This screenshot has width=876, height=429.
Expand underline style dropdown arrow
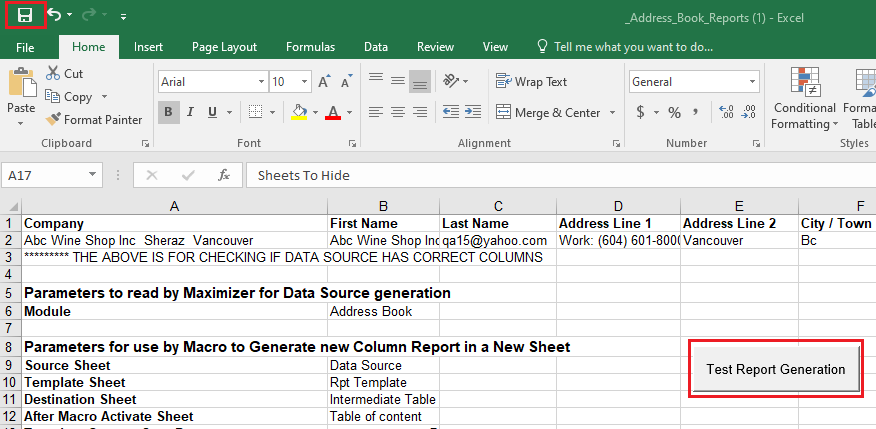tap(229, 112)
